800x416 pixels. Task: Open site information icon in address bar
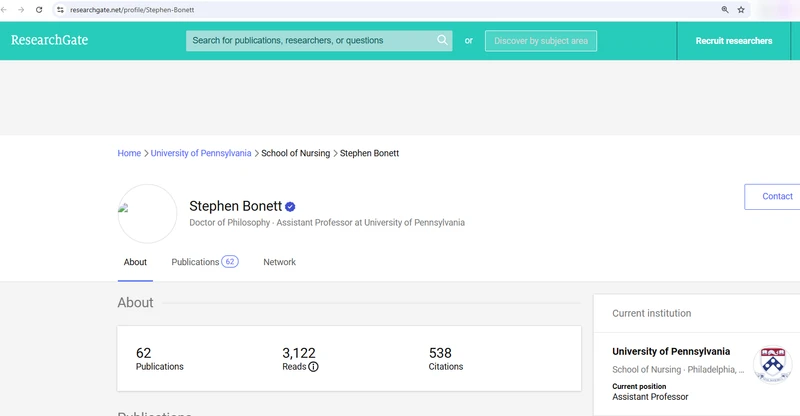click(60, 10)
